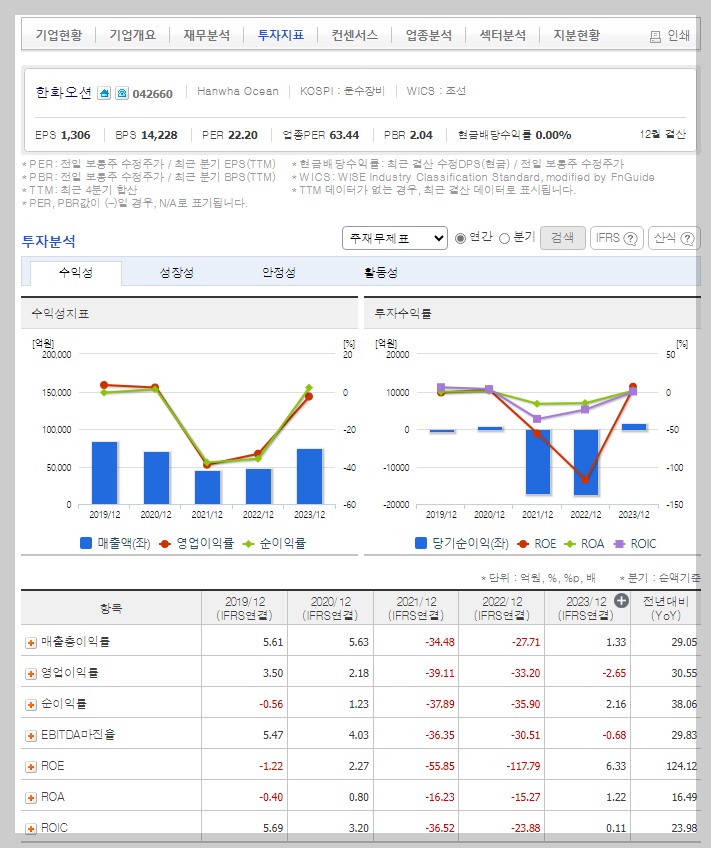Select the 분기 radio button
Screen dimensions: 711x848
[504, 238]
